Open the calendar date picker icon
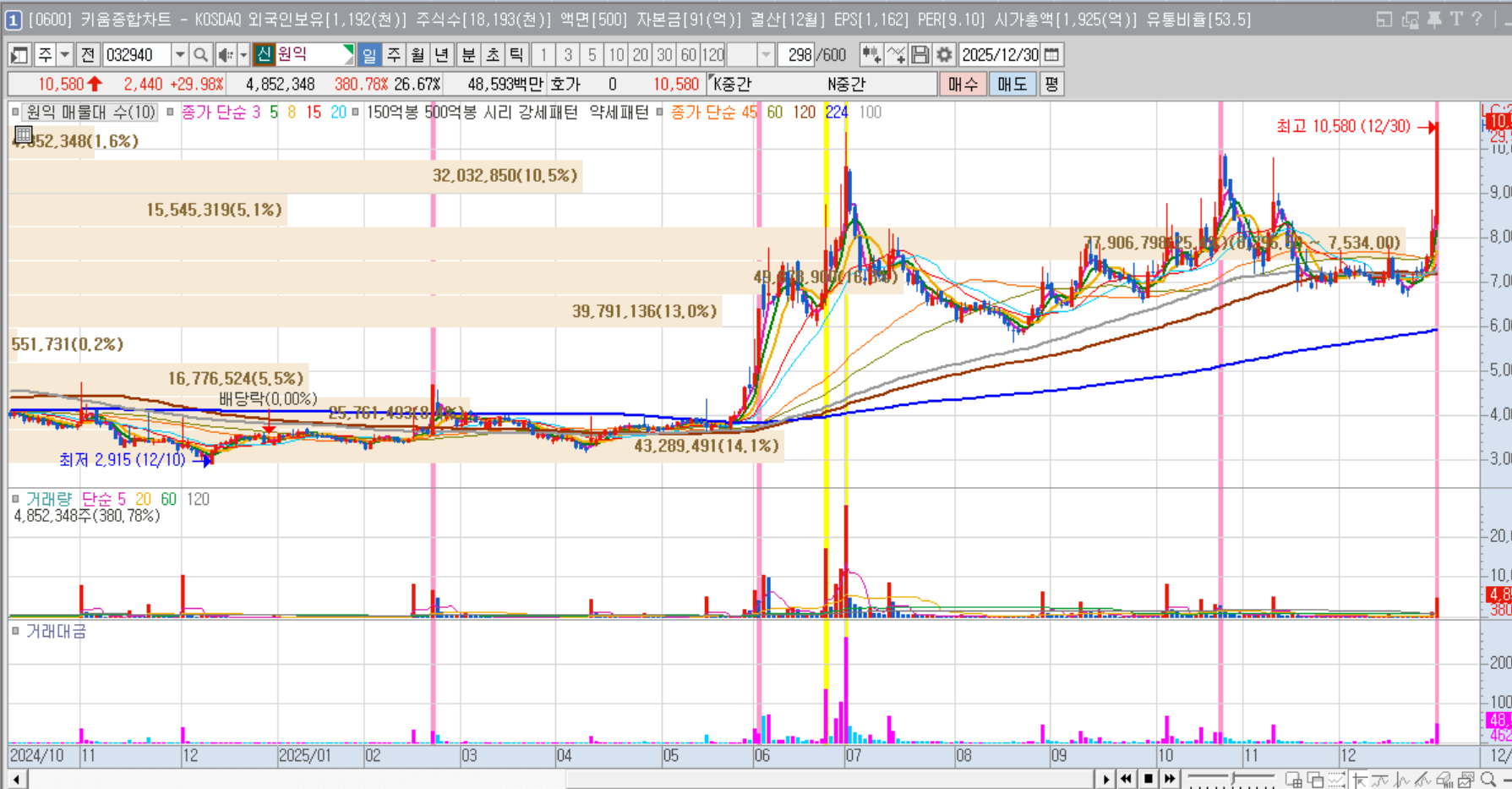Screen dimensions: 1512x789 [1052, 55]
